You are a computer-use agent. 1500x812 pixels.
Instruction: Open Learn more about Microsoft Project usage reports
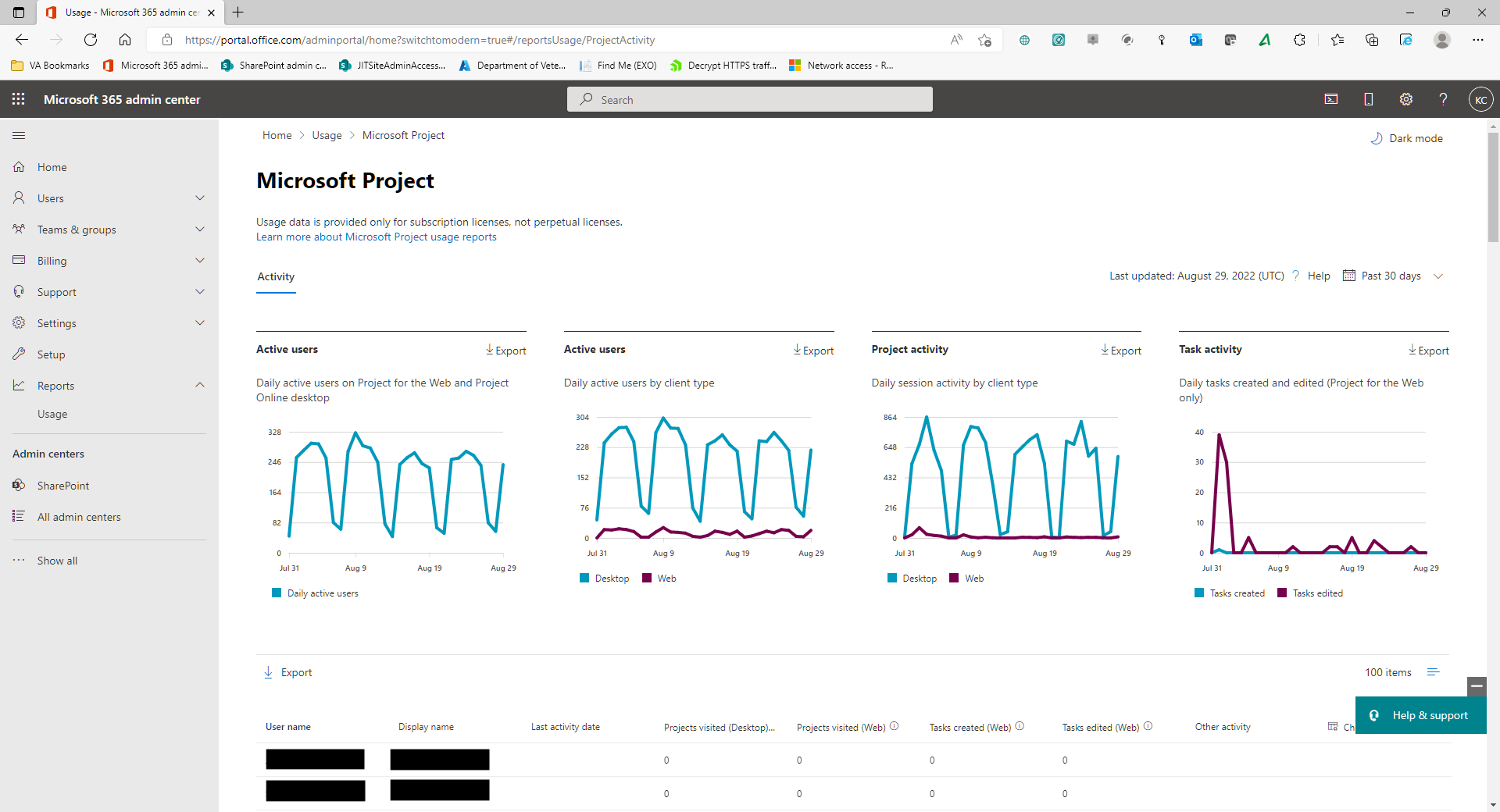[377, 237]
